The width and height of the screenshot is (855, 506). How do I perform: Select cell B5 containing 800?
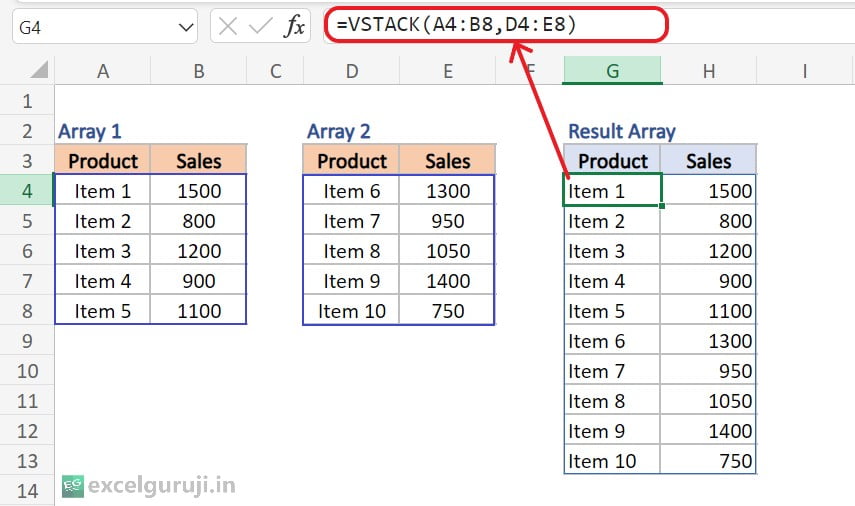pyautogui.click(x=198, y=221)
